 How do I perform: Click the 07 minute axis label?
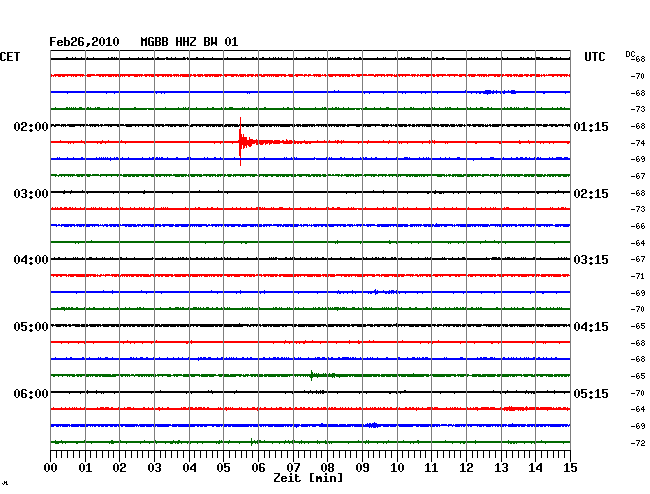click(x=293, y=467)
